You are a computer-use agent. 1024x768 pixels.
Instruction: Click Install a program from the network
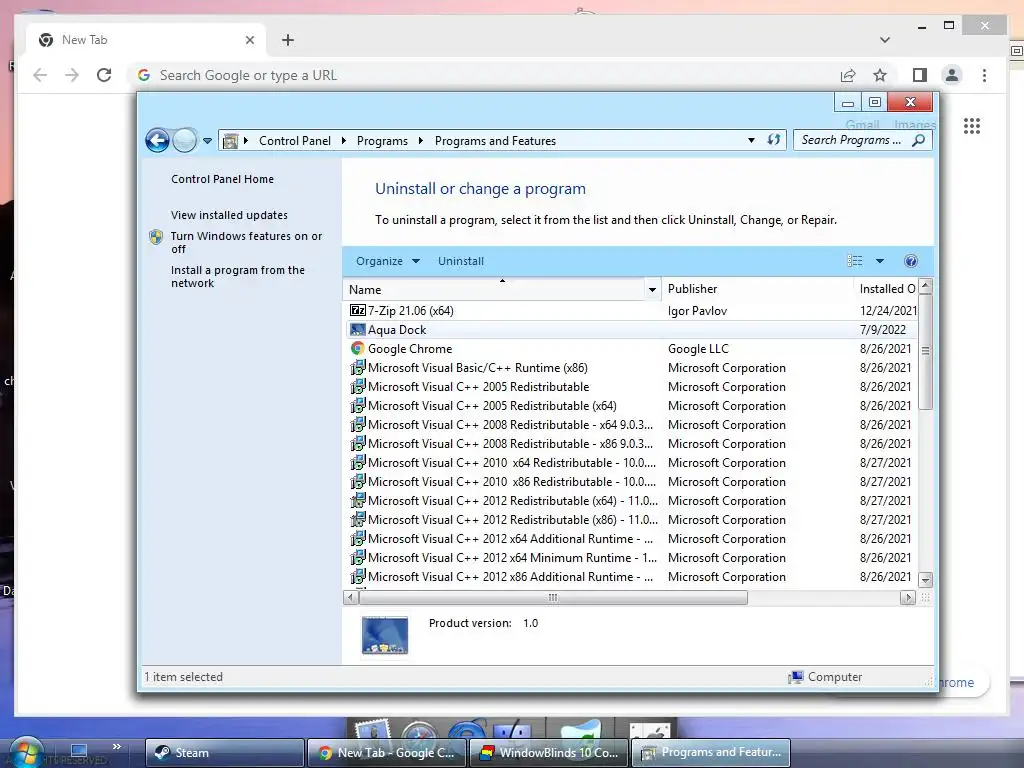pos(238,276)
